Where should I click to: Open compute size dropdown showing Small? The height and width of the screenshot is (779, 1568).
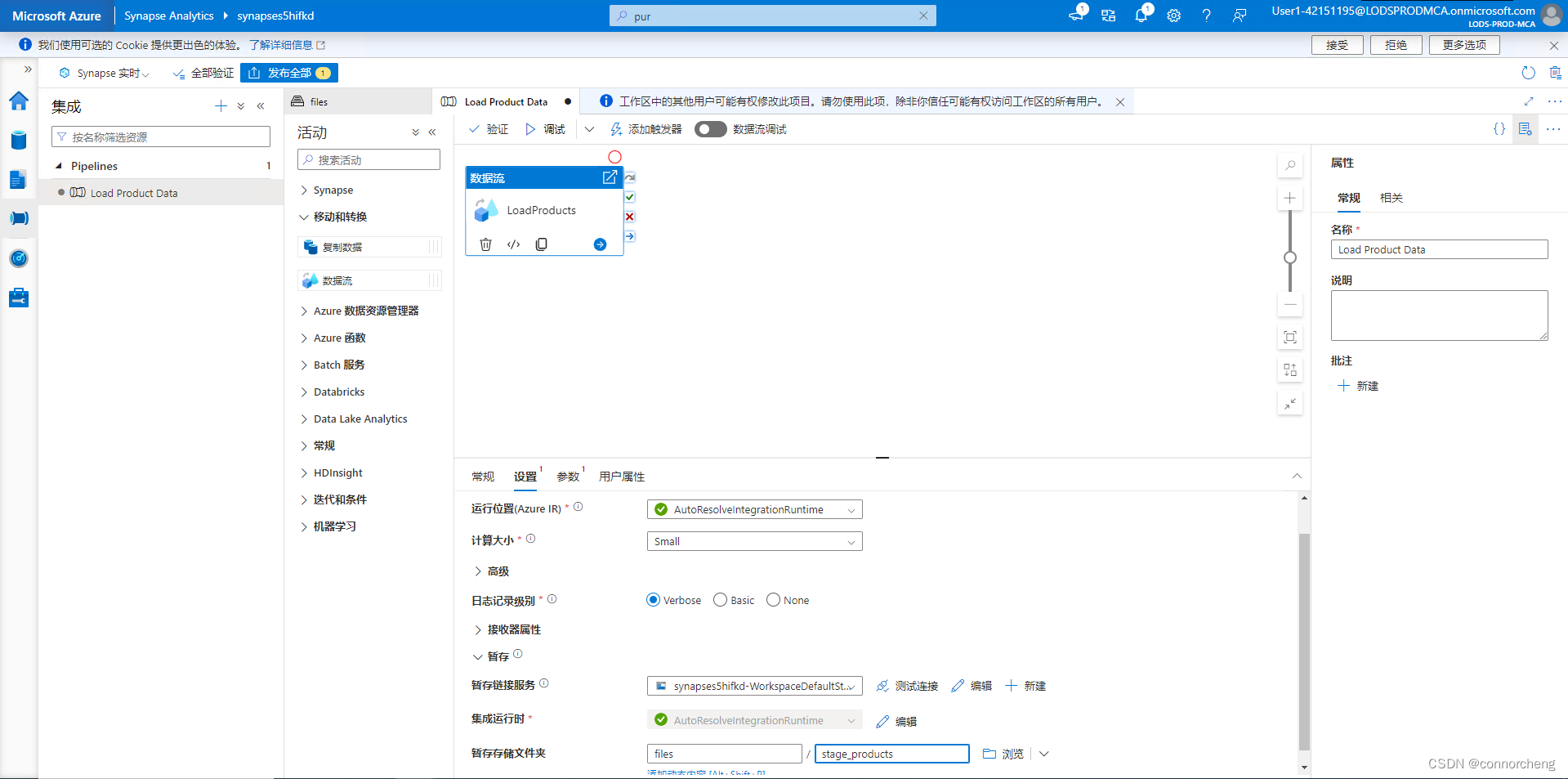coord(754,541)
